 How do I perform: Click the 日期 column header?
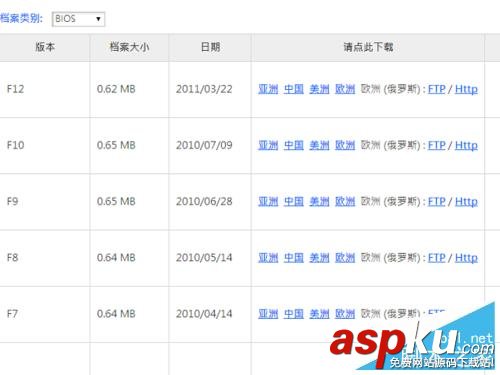[x=210, y=47]
